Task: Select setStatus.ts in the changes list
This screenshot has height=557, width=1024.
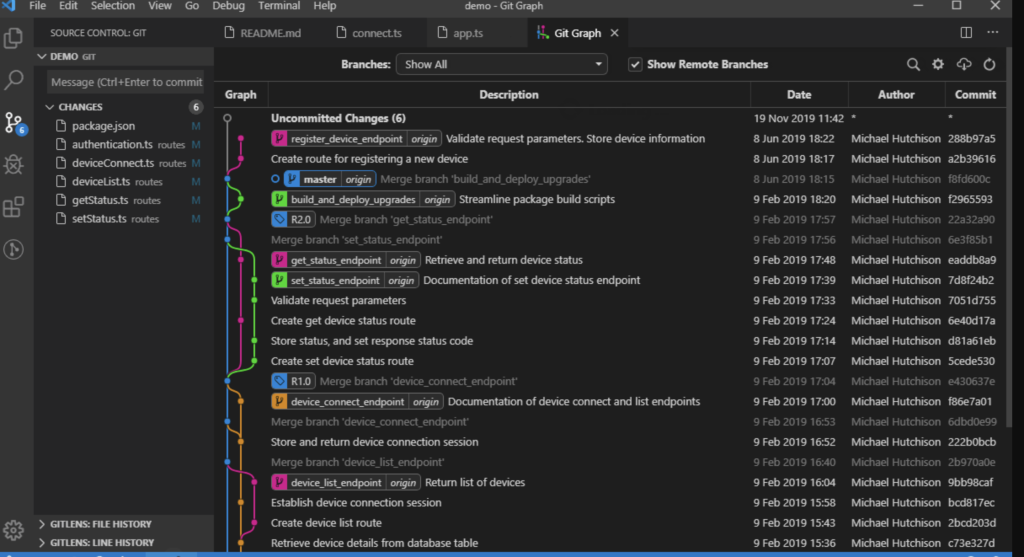Action: pyautogui.click(x=124, y=219)
